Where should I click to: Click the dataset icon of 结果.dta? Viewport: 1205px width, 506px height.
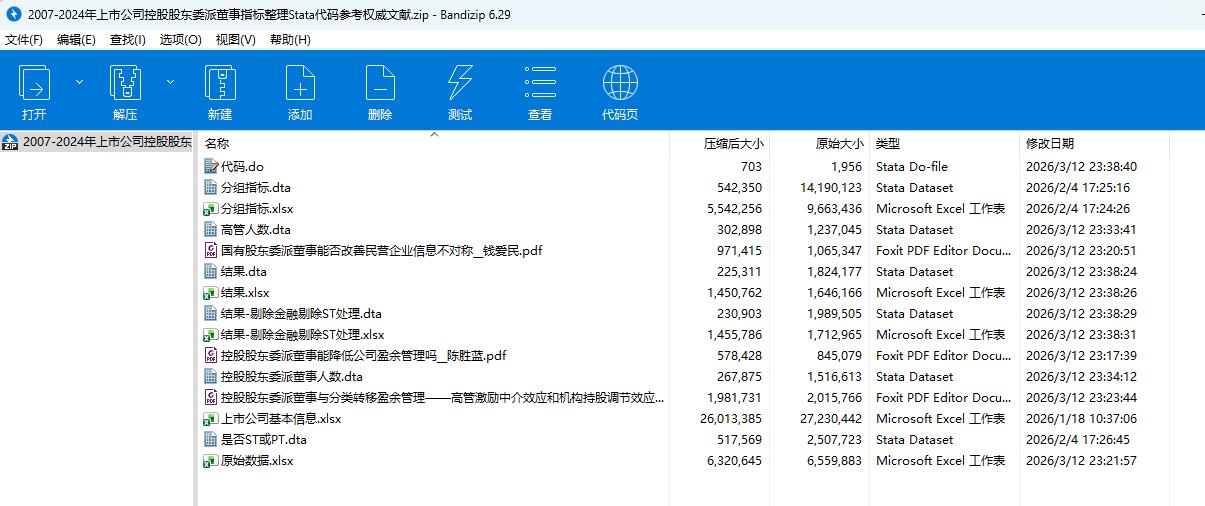click(x=210, y=272)
